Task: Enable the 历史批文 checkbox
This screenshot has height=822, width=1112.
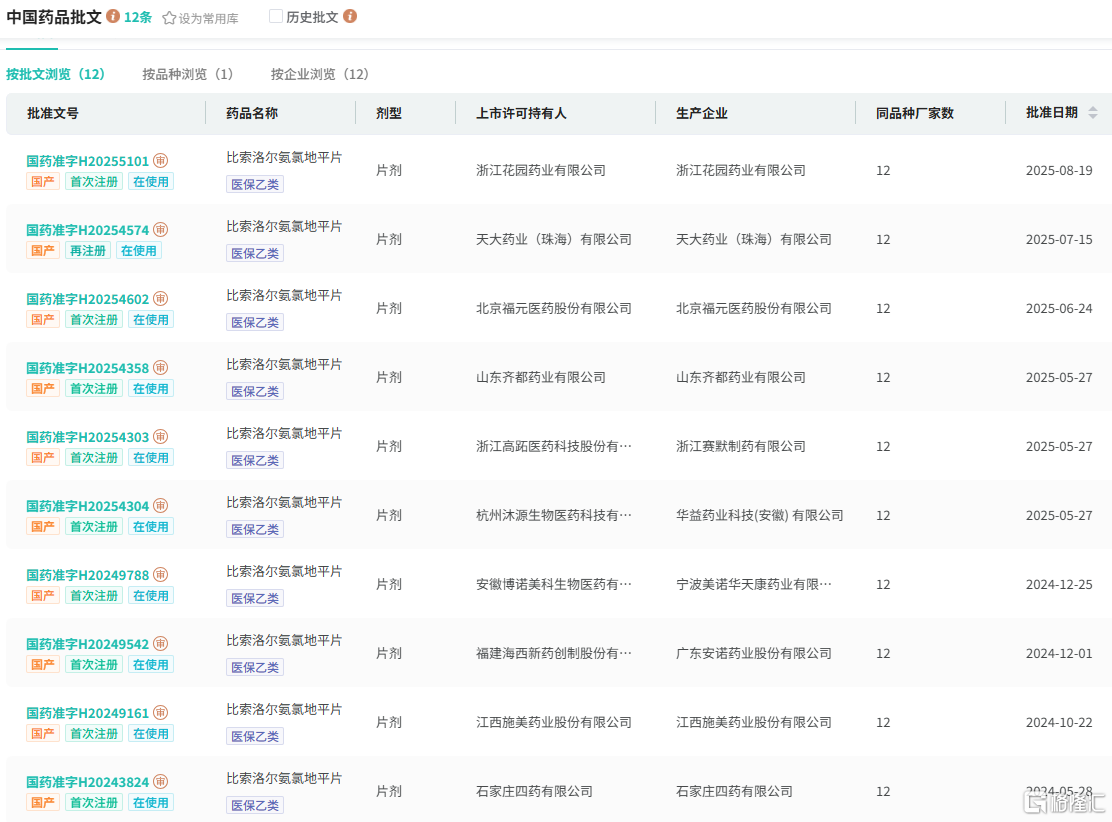Action: [x=276, y=16]
